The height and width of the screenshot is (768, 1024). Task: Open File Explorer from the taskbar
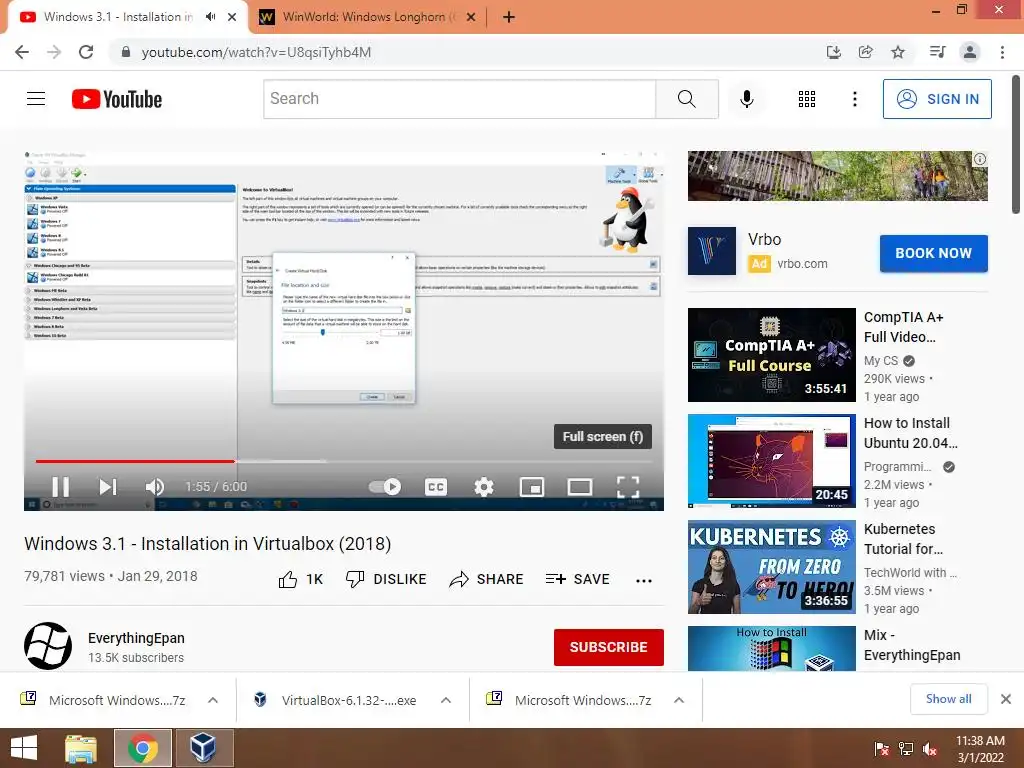pyautogui.click(x=81, y=748)
